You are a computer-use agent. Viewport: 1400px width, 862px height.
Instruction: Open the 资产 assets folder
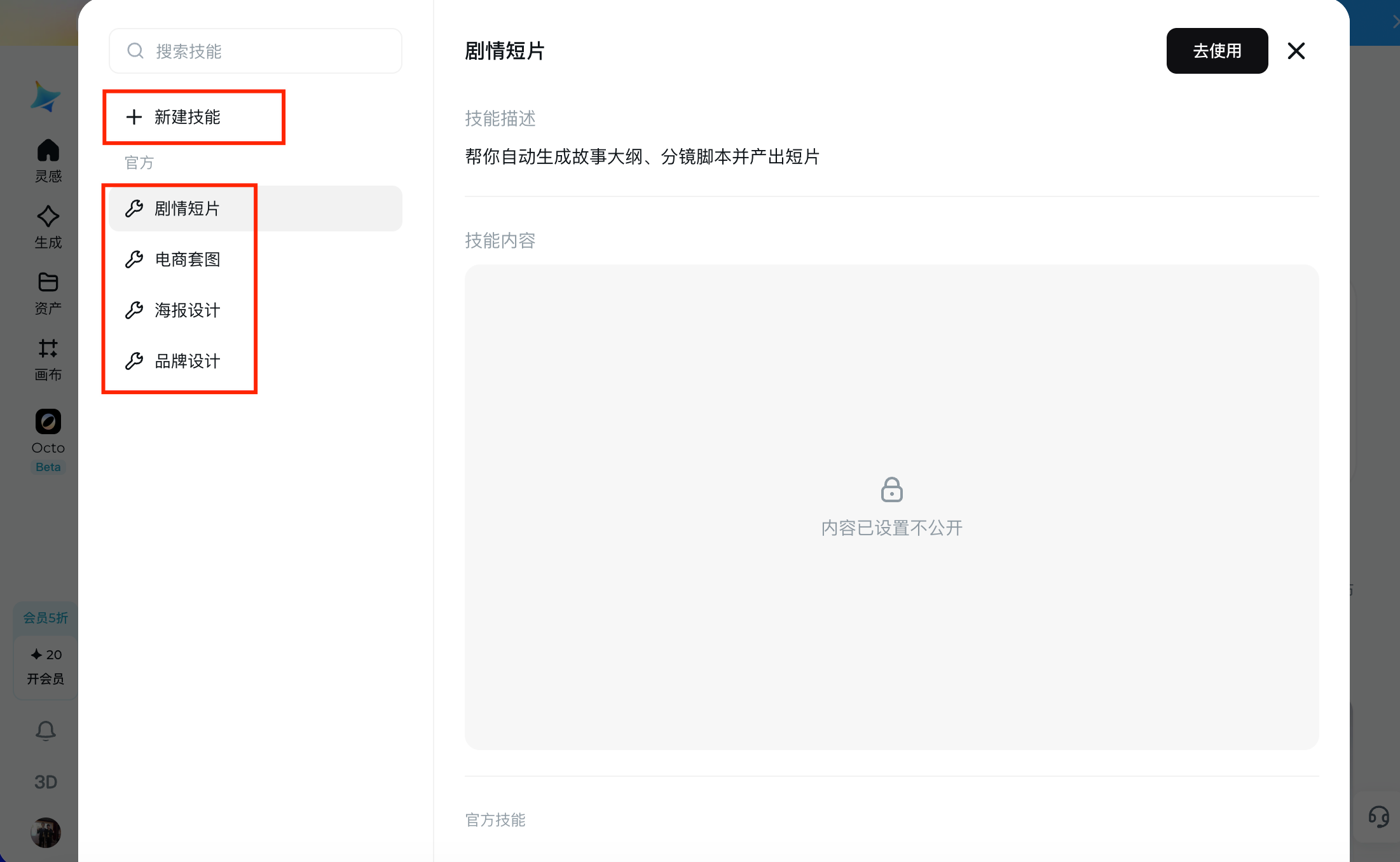click(48, 293)
